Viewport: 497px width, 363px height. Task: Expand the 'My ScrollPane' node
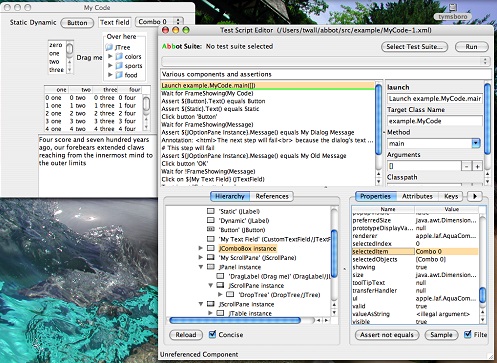tap(201, 257)
